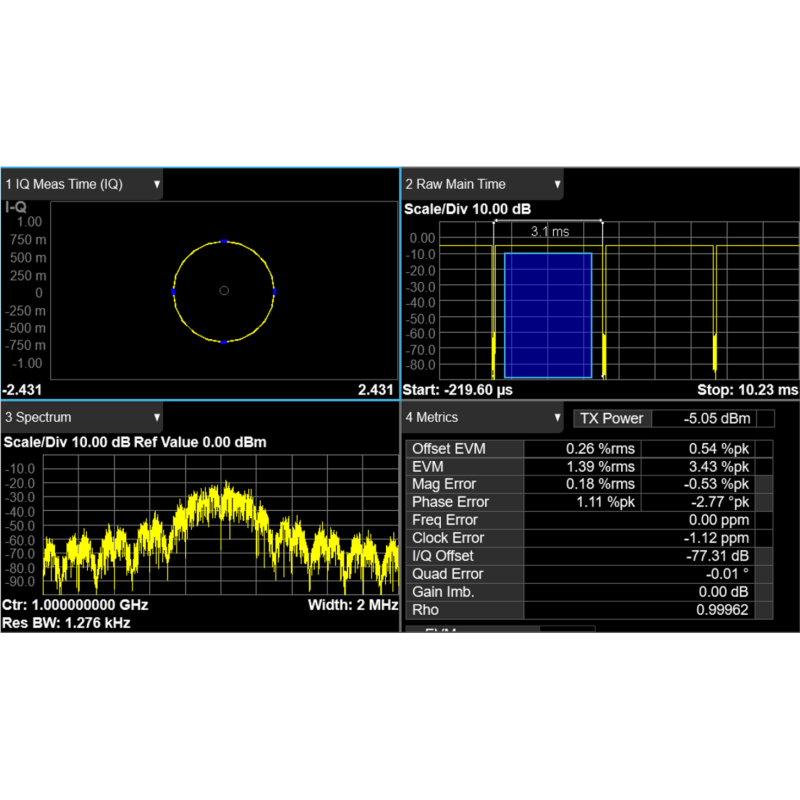The image size is (800, 800).
Task: Select the 3.1 ms time marker label
Action: (548, 232)
